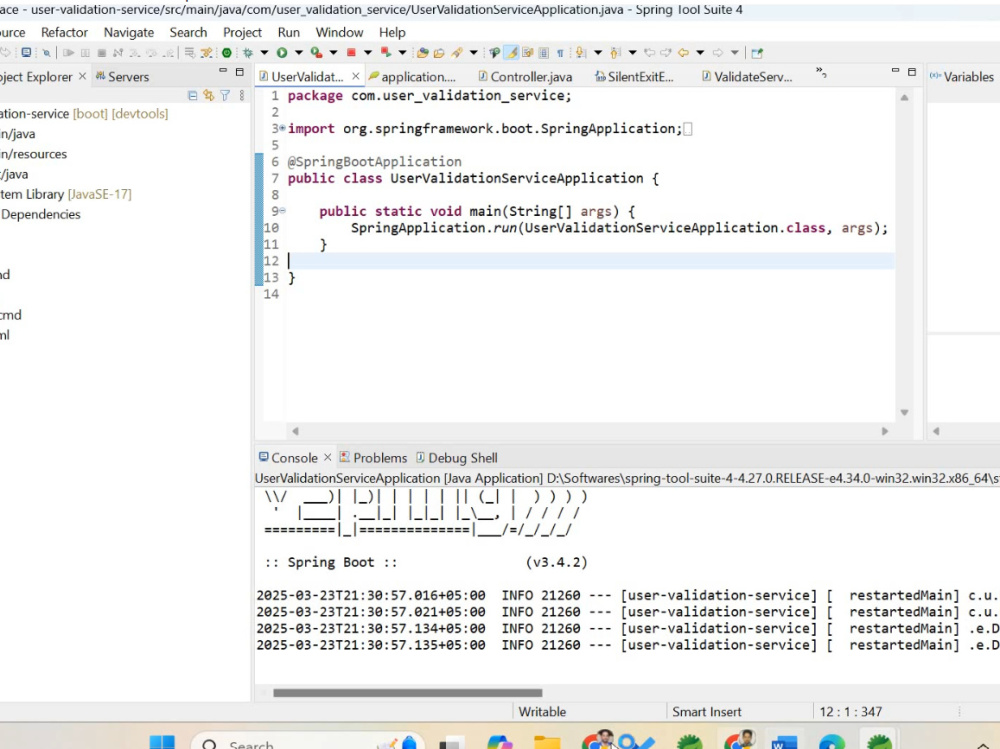Image resolution: width=1000 pixels, height=749 pixels.
Task: Open the Window menu
Action: point(339,33)
